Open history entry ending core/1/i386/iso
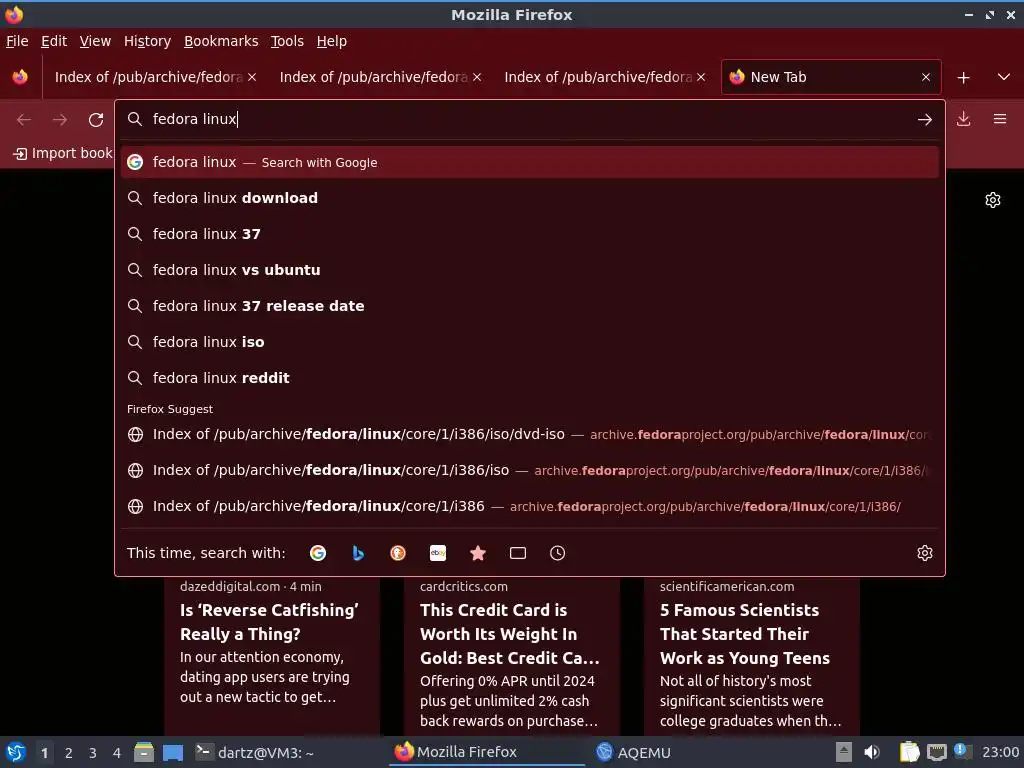Screen dimensions: 1024x768 [x=530, y=470]
